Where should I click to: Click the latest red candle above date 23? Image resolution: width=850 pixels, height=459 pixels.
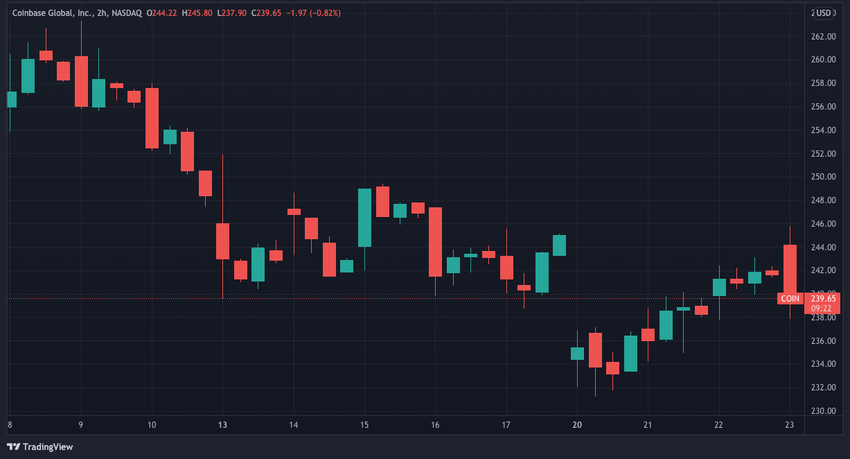[790, 271]
